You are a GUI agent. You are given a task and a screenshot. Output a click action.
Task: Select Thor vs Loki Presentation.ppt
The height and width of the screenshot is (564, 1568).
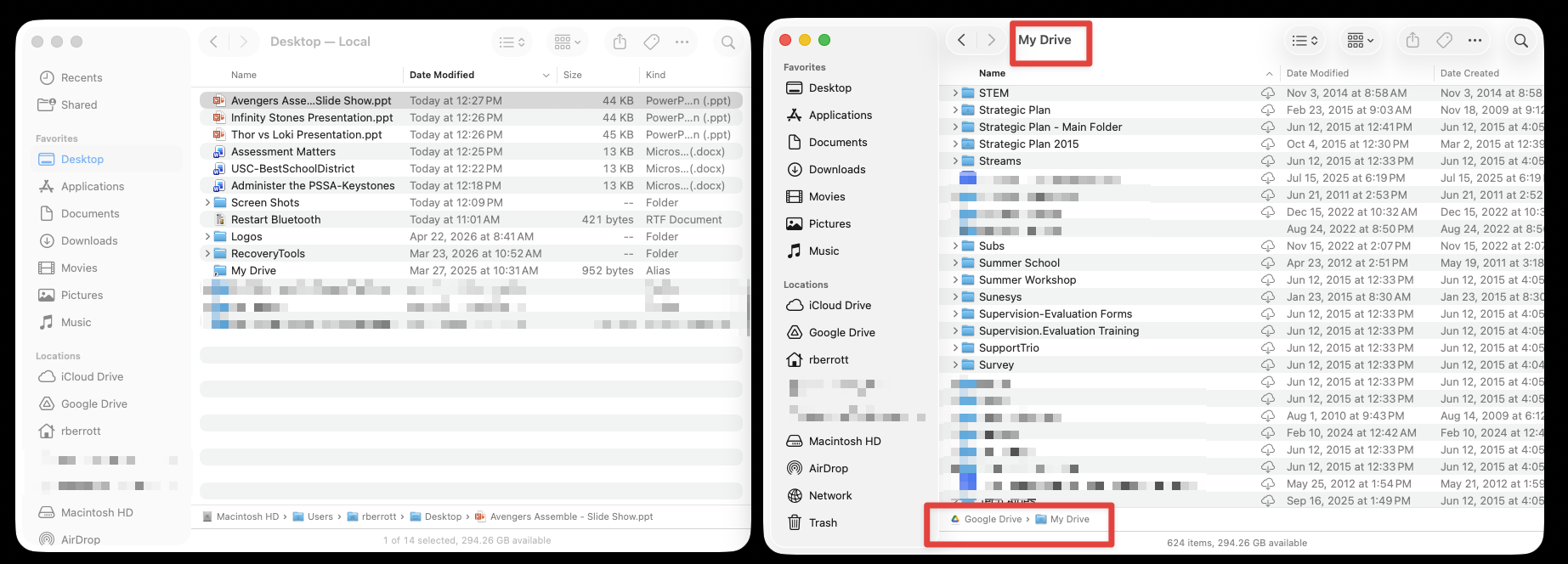coord(471,134)
